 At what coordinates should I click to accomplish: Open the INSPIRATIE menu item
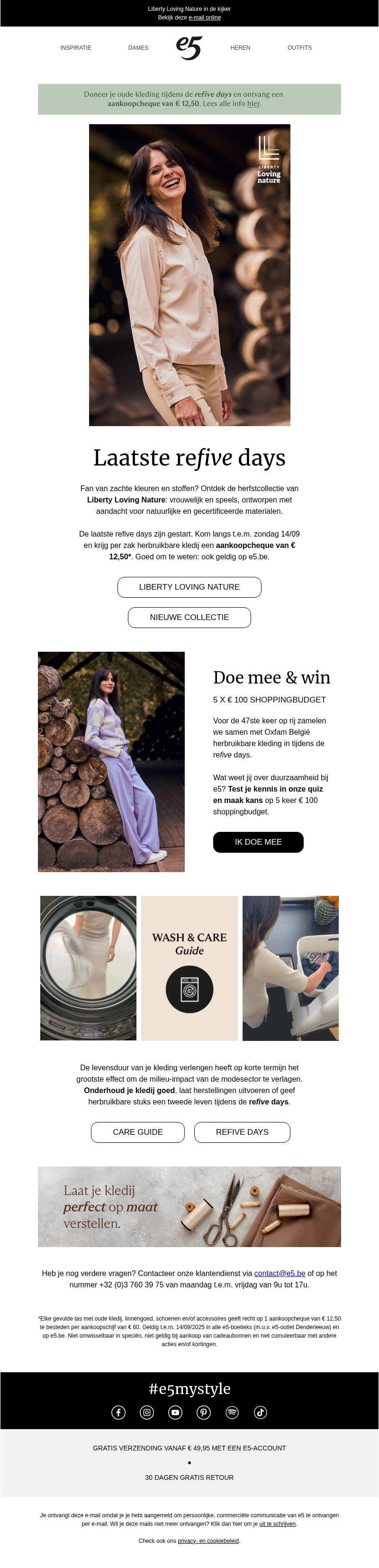point(76,47)
